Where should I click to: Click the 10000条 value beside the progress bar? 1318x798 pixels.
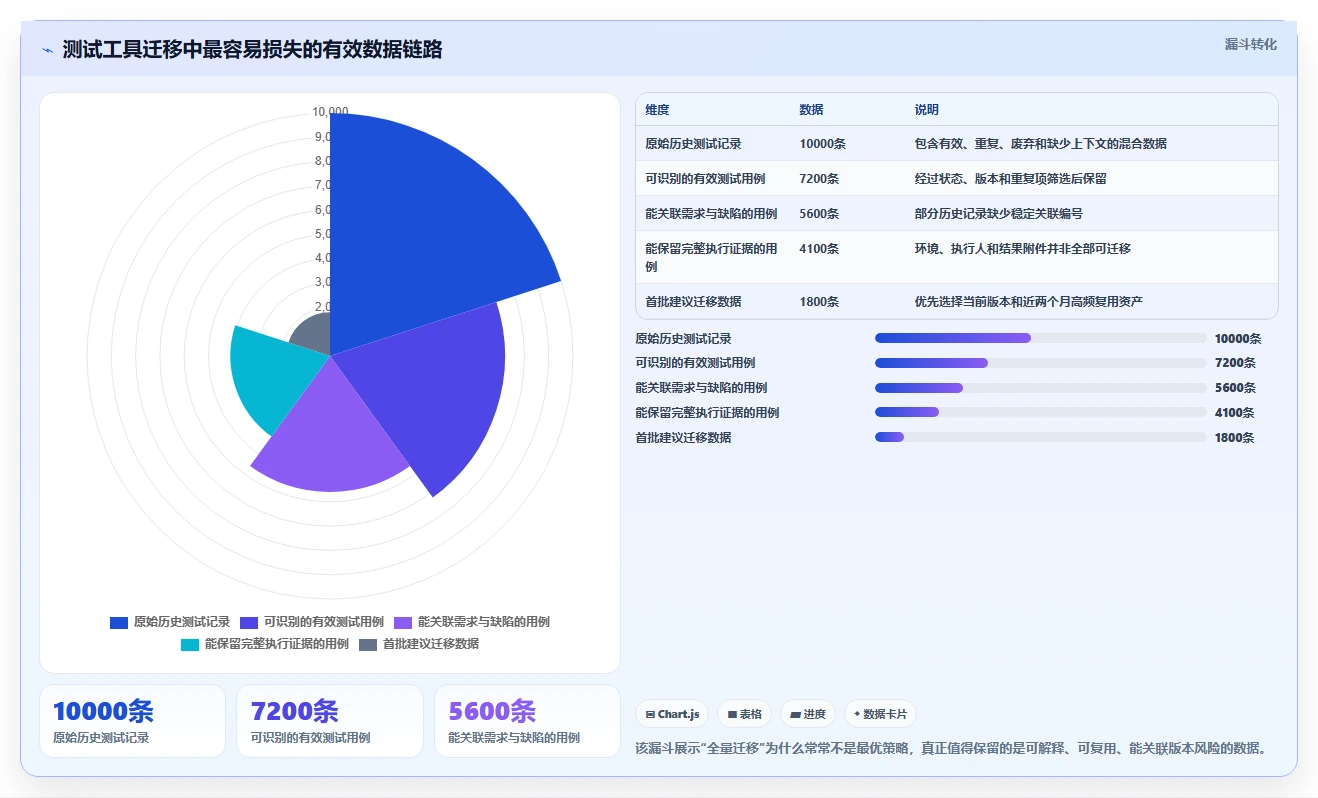click(1238, 339)
